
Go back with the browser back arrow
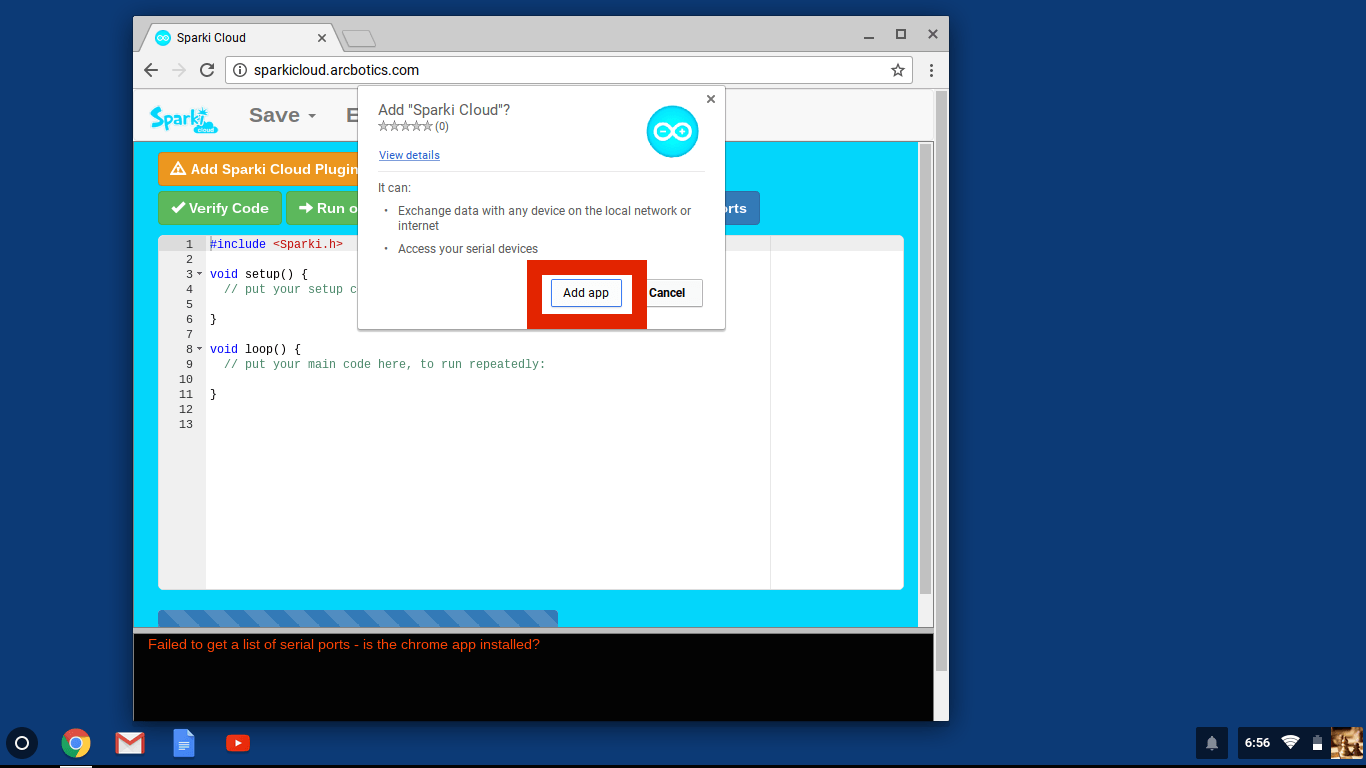(x=151, y=70)
